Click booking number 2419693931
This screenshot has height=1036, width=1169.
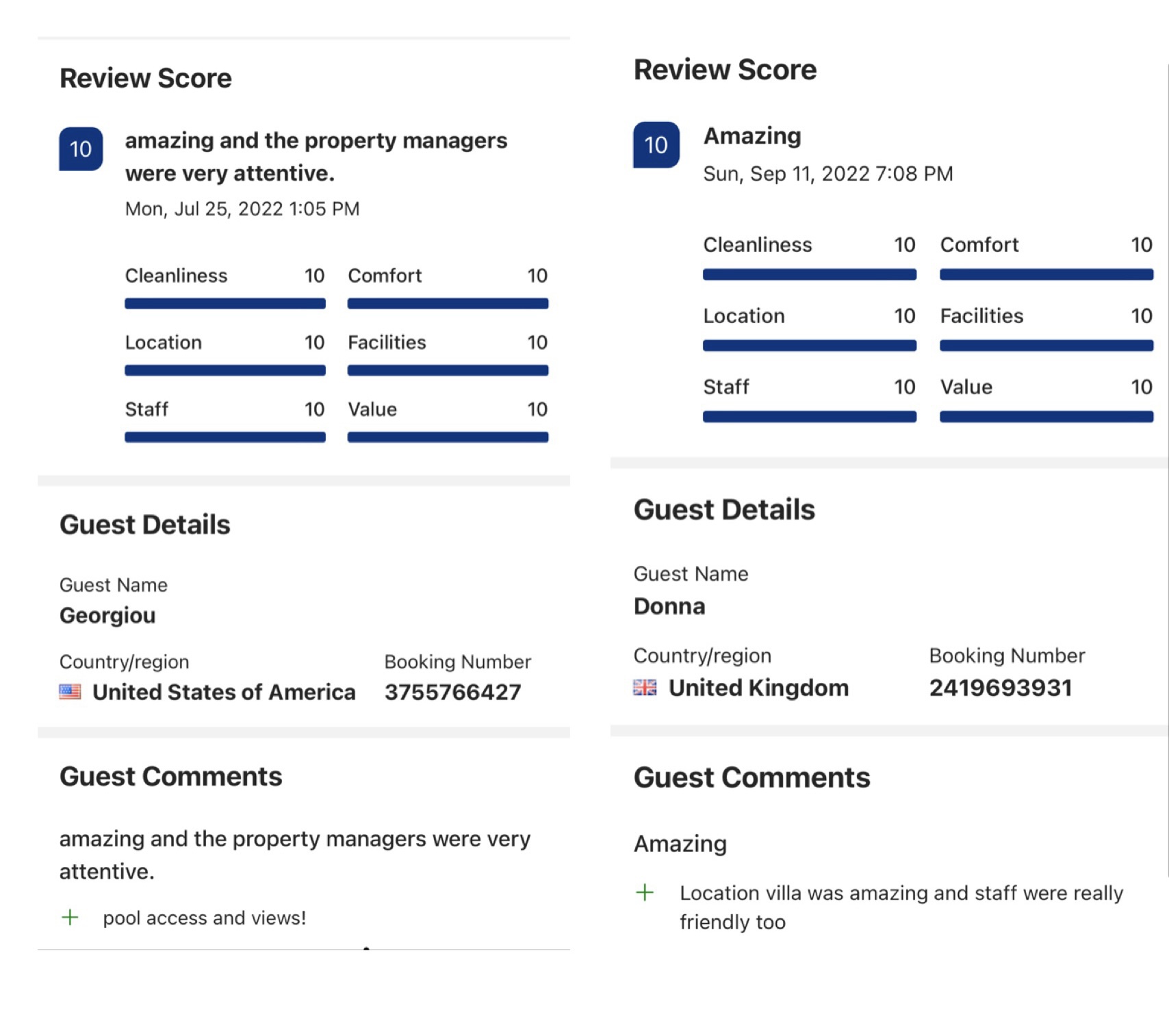pos(1000,687)
